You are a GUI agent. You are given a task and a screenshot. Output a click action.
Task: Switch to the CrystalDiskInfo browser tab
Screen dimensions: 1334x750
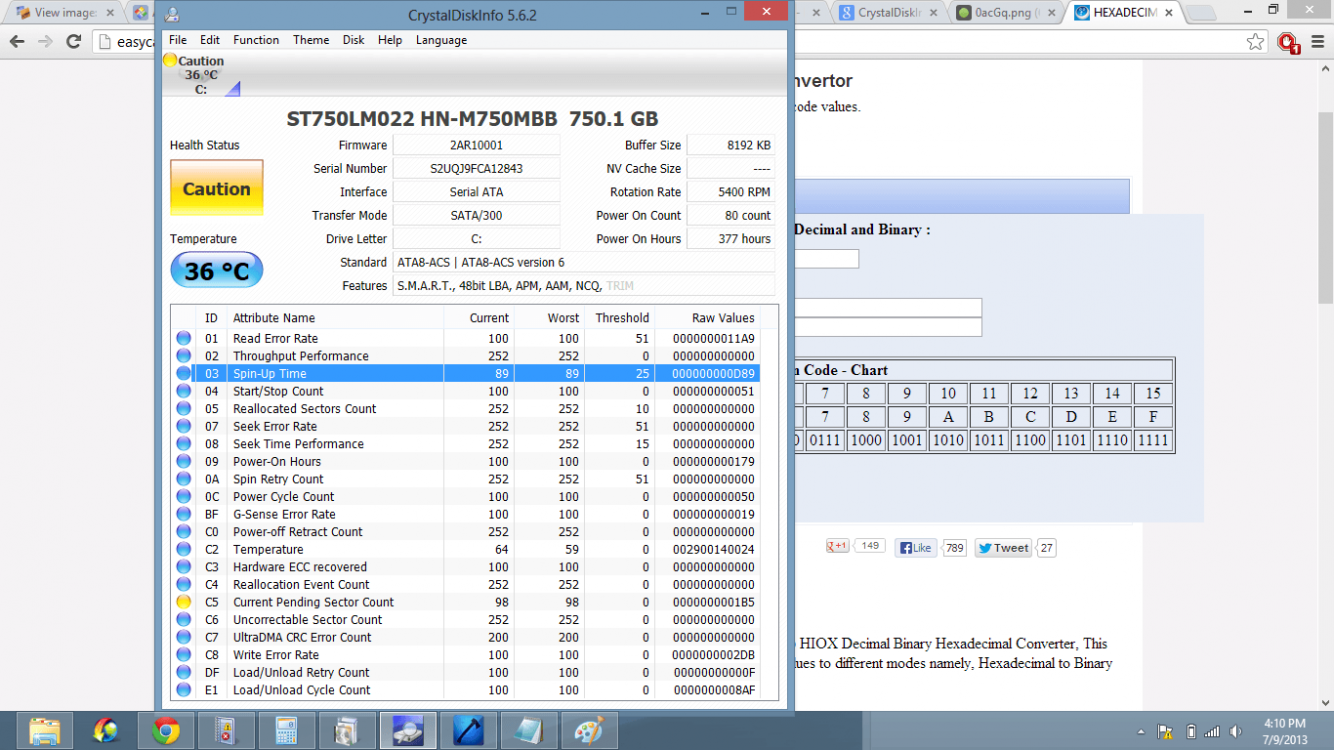click(x=887, y=13)
